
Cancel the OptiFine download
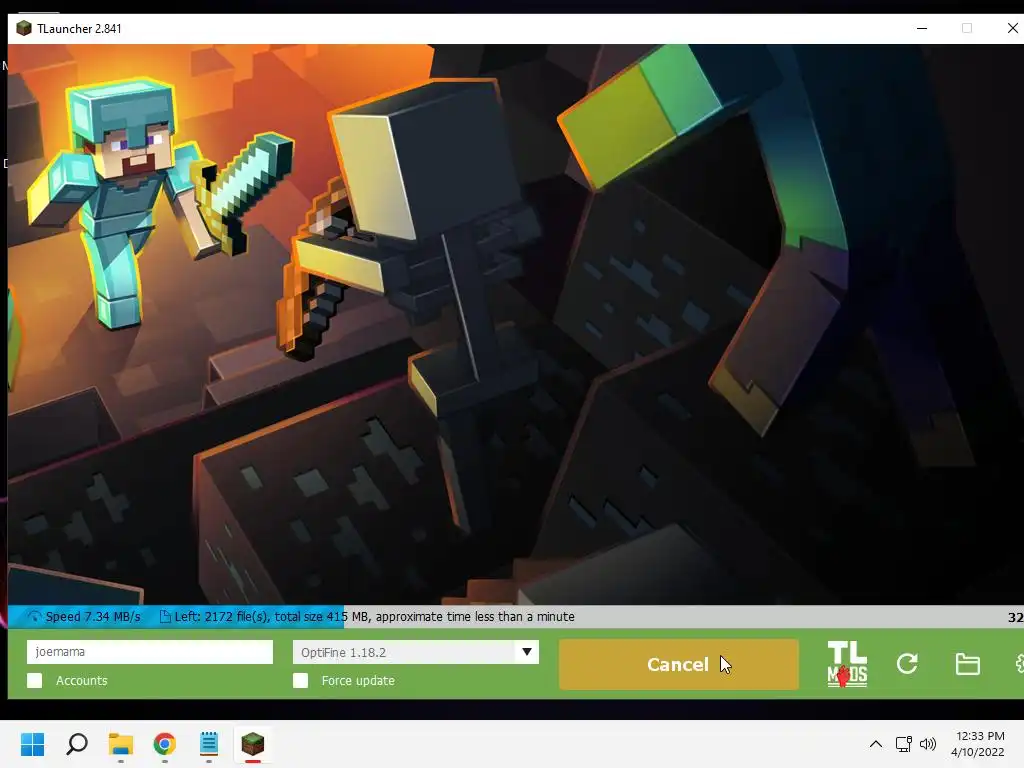[679, 664]
